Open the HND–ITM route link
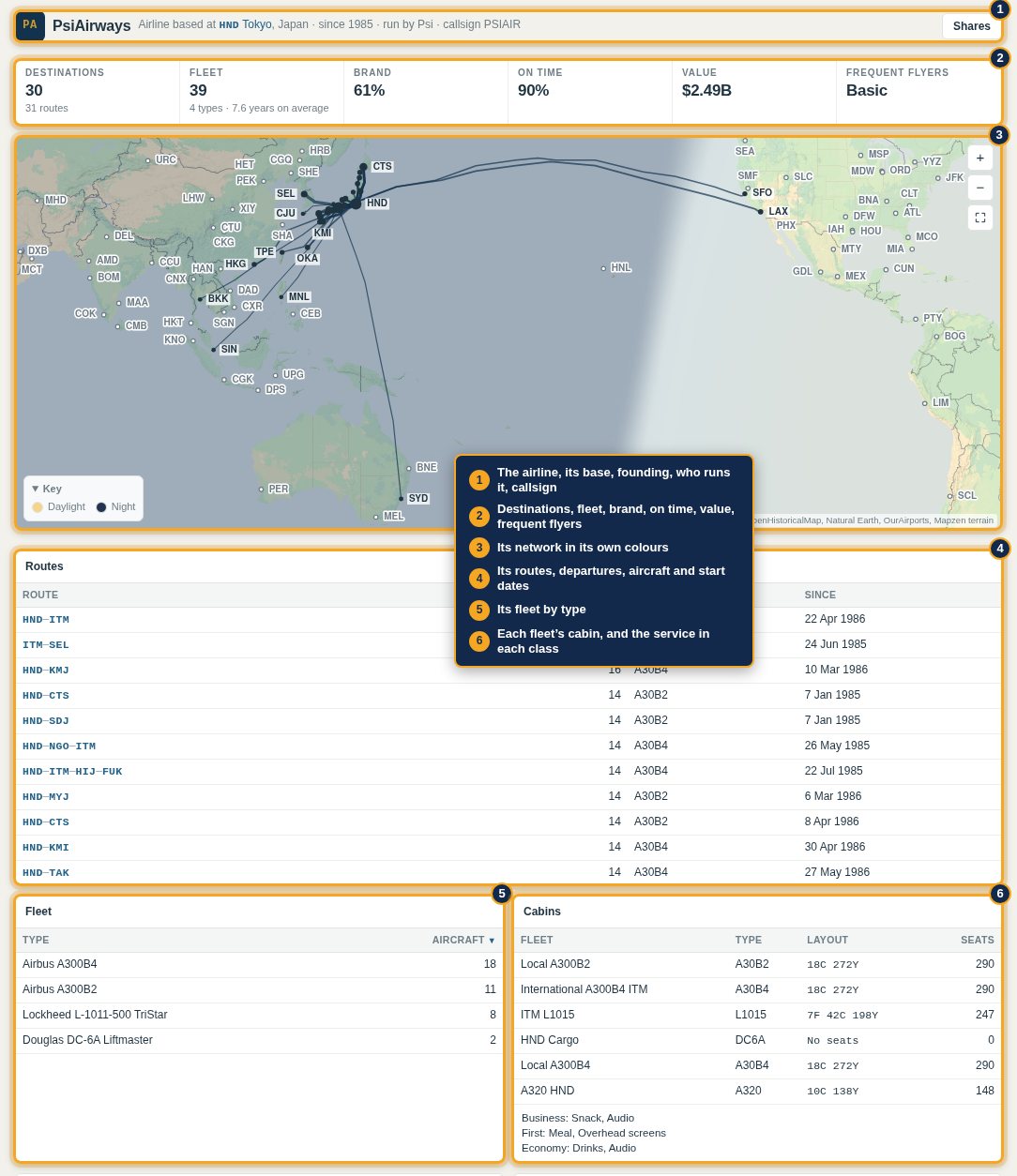Image resolution: width=1017 pixels, height=1176 pixels. click(x=46, y=620)
